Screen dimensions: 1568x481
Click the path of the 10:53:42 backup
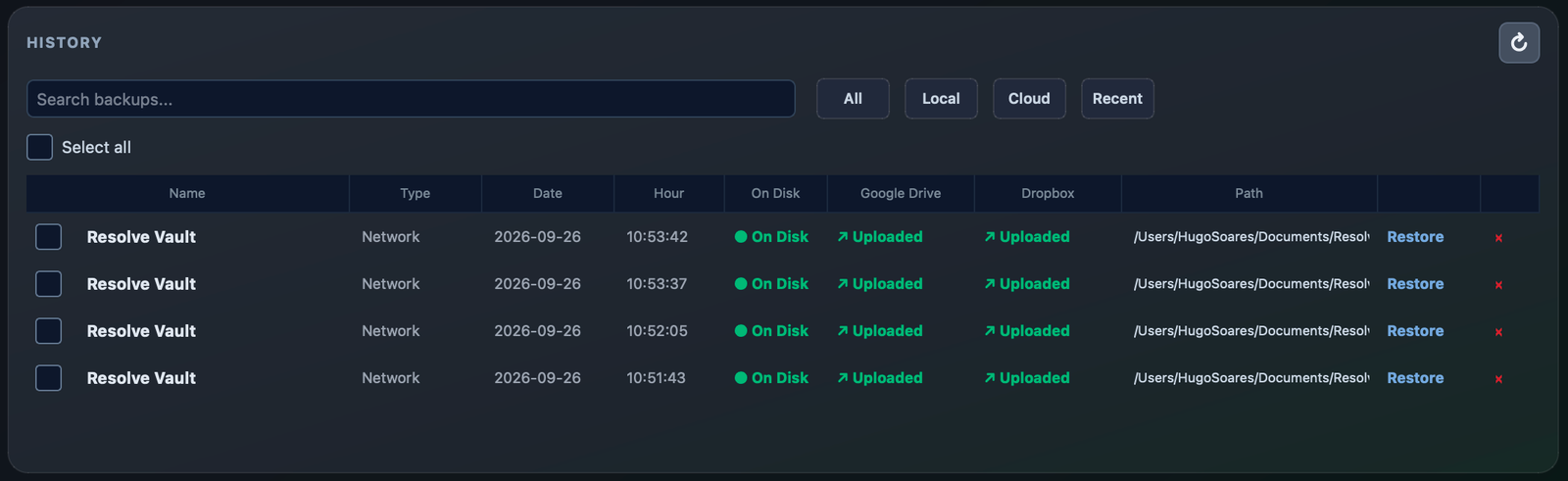1251,237
